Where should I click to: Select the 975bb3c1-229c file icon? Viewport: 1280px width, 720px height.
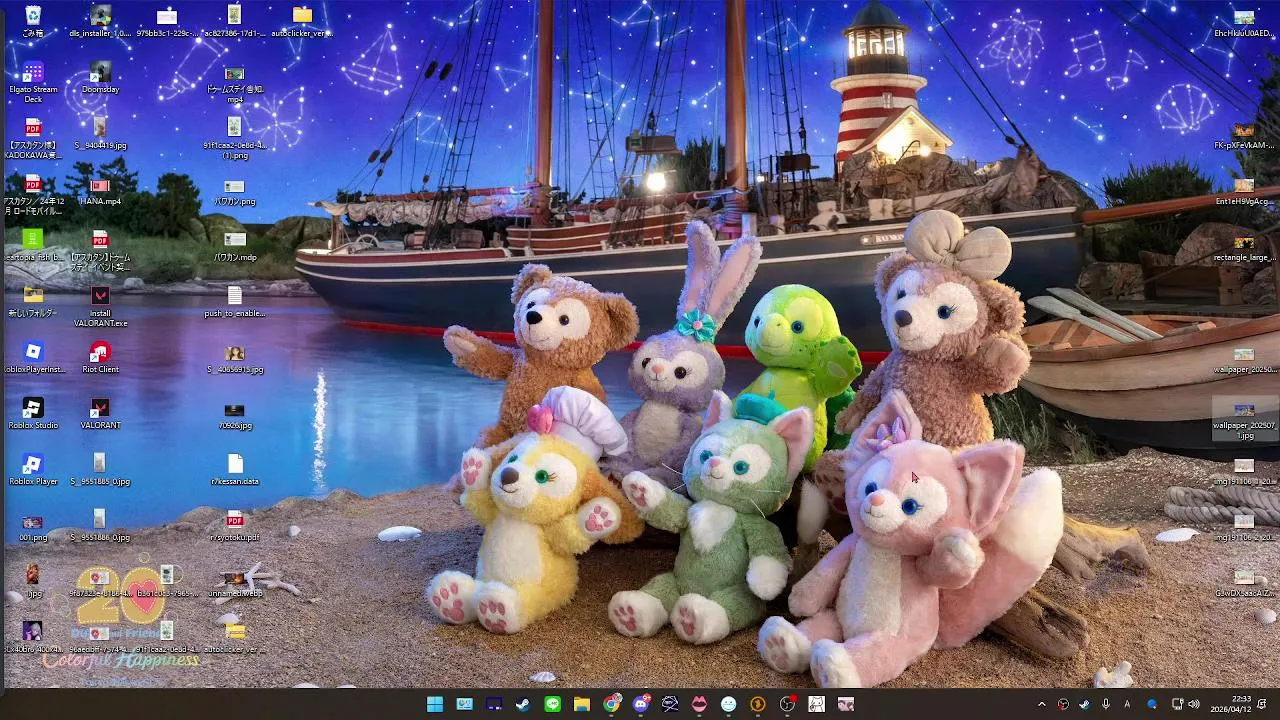(x=167, y=21)
